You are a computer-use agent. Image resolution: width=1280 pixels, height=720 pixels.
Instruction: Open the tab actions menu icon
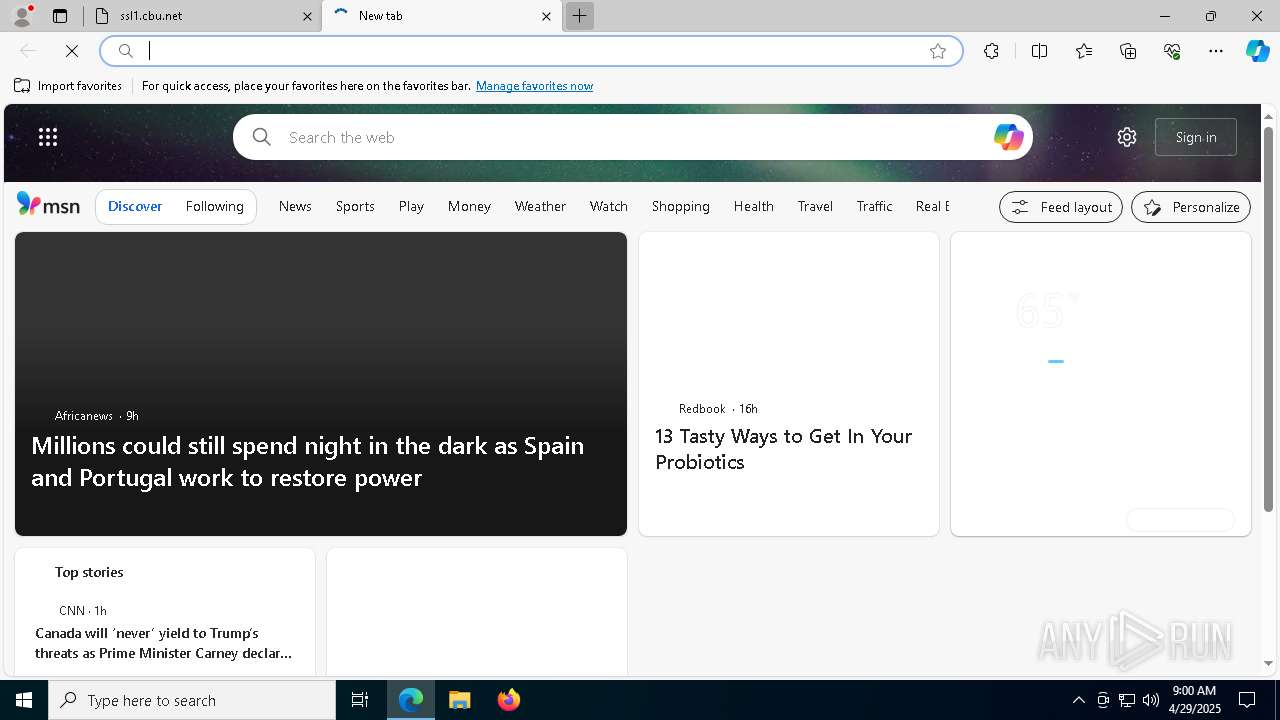click(60, 16)
